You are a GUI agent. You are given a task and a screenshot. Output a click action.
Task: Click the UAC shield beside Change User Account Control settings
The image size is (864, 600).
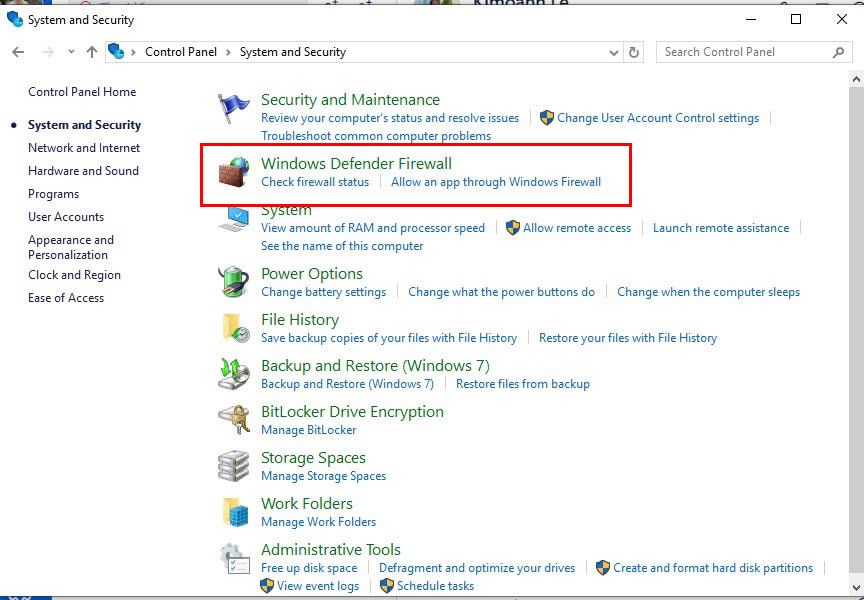pos(547,117)
